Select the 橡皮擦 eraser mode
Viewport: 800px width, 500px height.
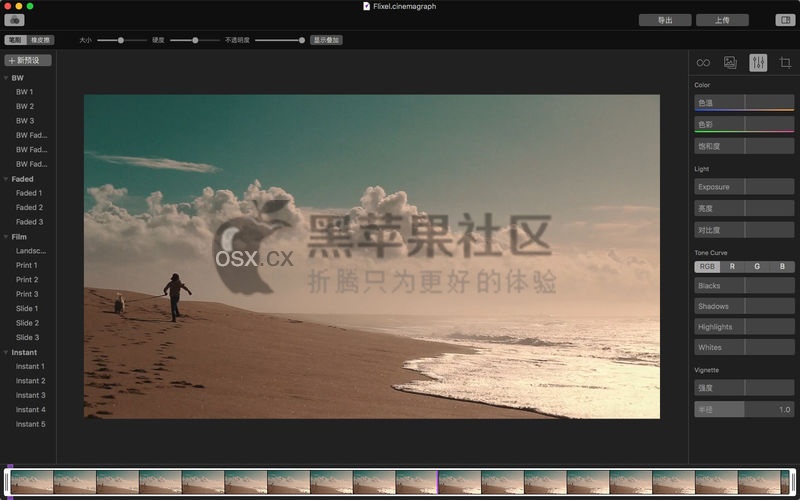coord(40,40)
